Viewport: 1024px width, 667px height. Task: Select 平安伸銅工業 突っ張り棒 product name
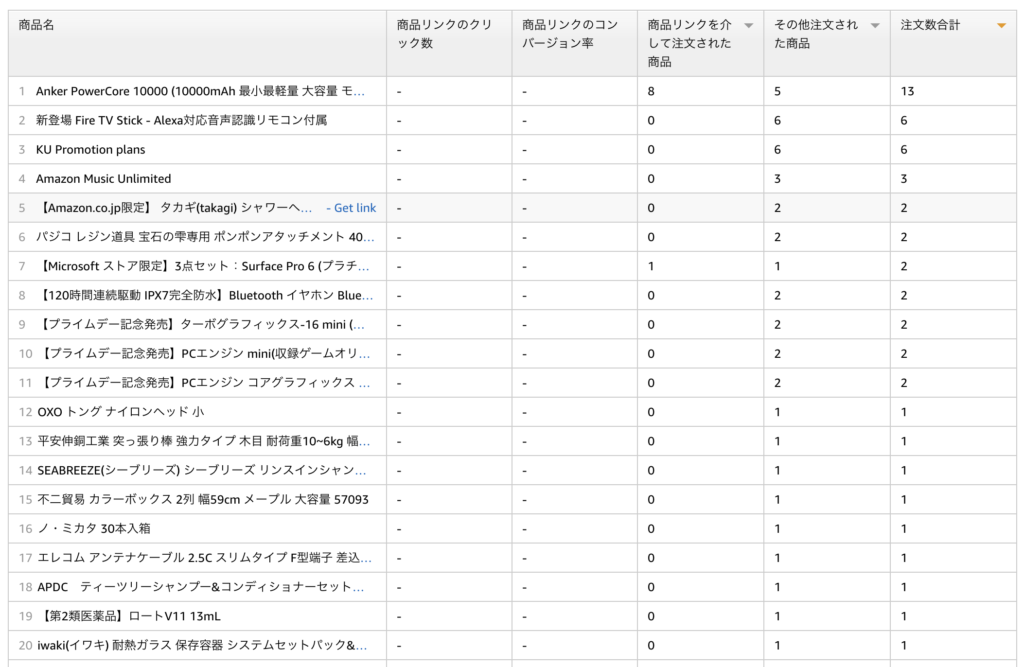click(204, 442)
